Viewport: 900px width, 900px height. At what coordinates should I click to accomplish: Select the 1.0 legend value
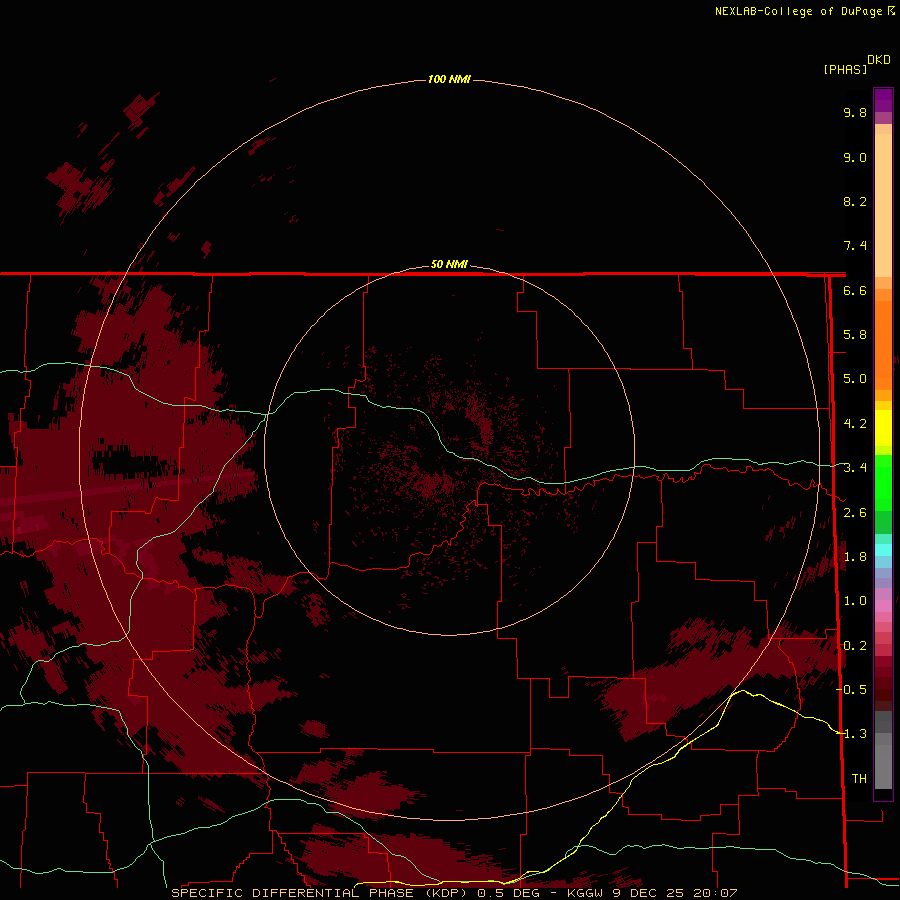click(855, 601)
